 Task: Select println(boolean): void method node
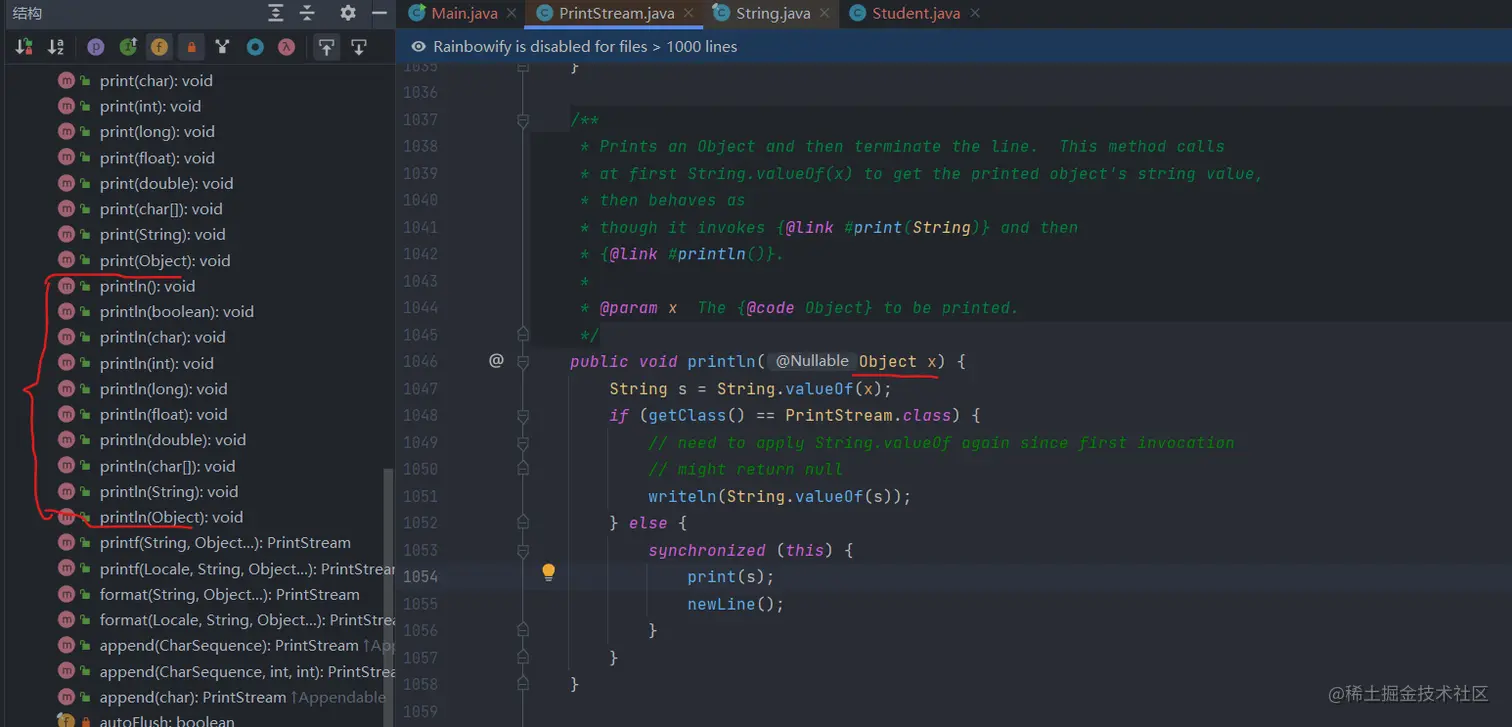[177, 312]
